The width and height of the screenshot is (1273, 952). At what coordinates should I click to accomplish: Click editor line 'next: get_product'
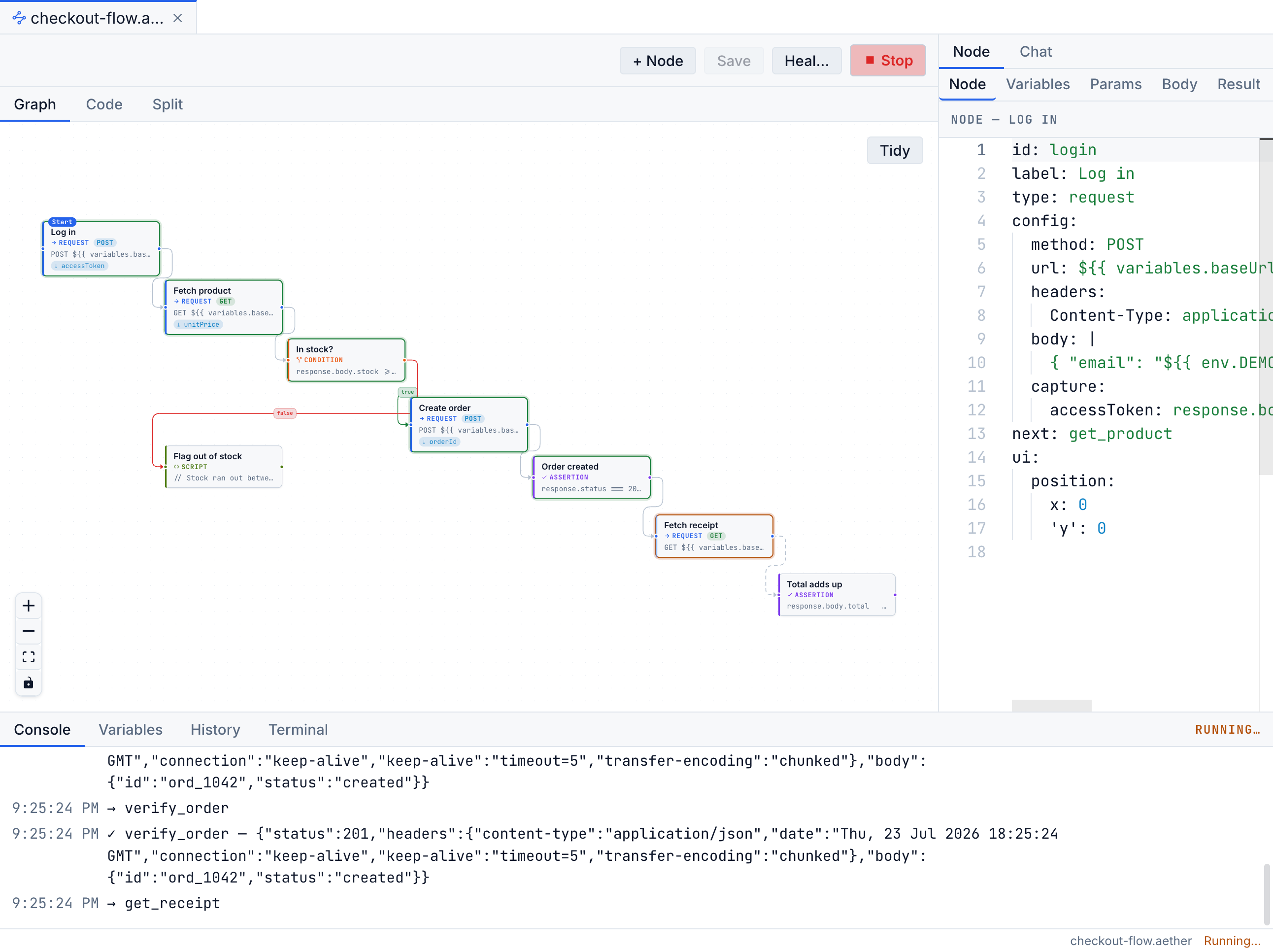point(1092,434)
